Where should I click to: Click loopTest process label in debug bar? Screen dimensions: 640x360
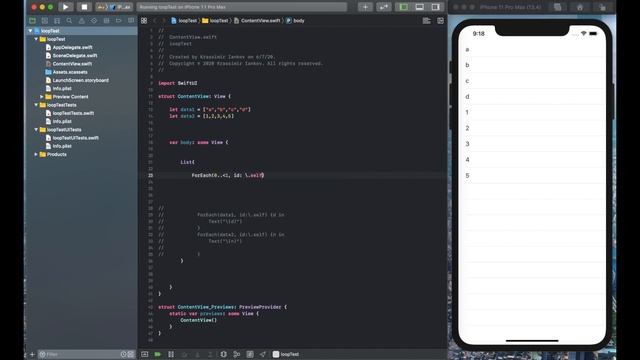(x=286, y=354)
